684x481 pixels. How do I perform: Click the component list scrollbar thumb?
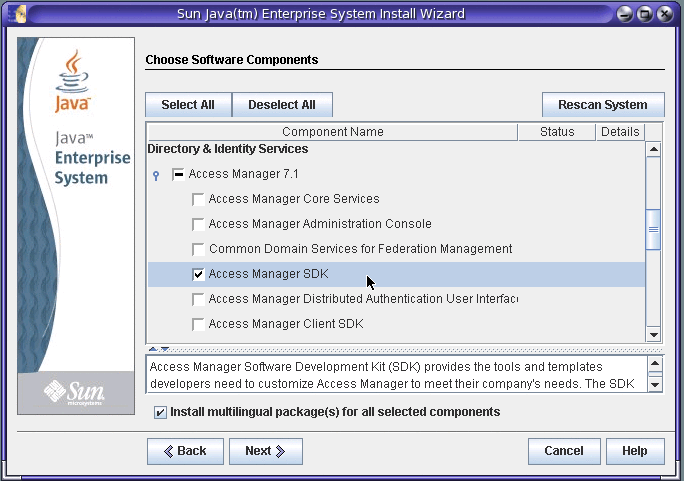[x=653, y=229]
